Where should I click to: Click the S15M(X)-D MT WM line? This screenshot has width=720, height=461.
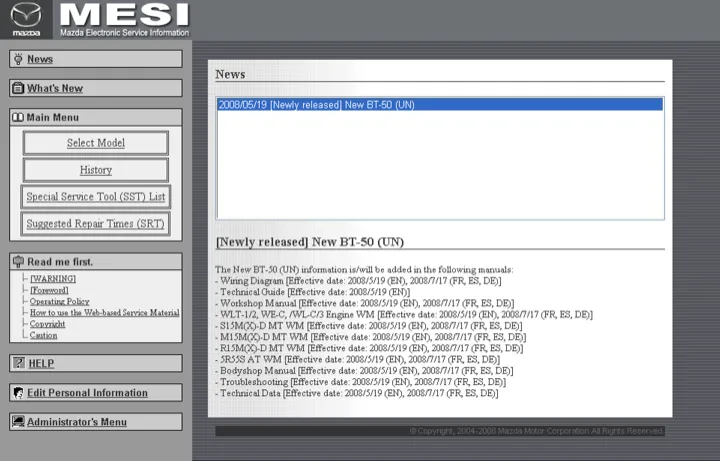click(x=369, y=326)
